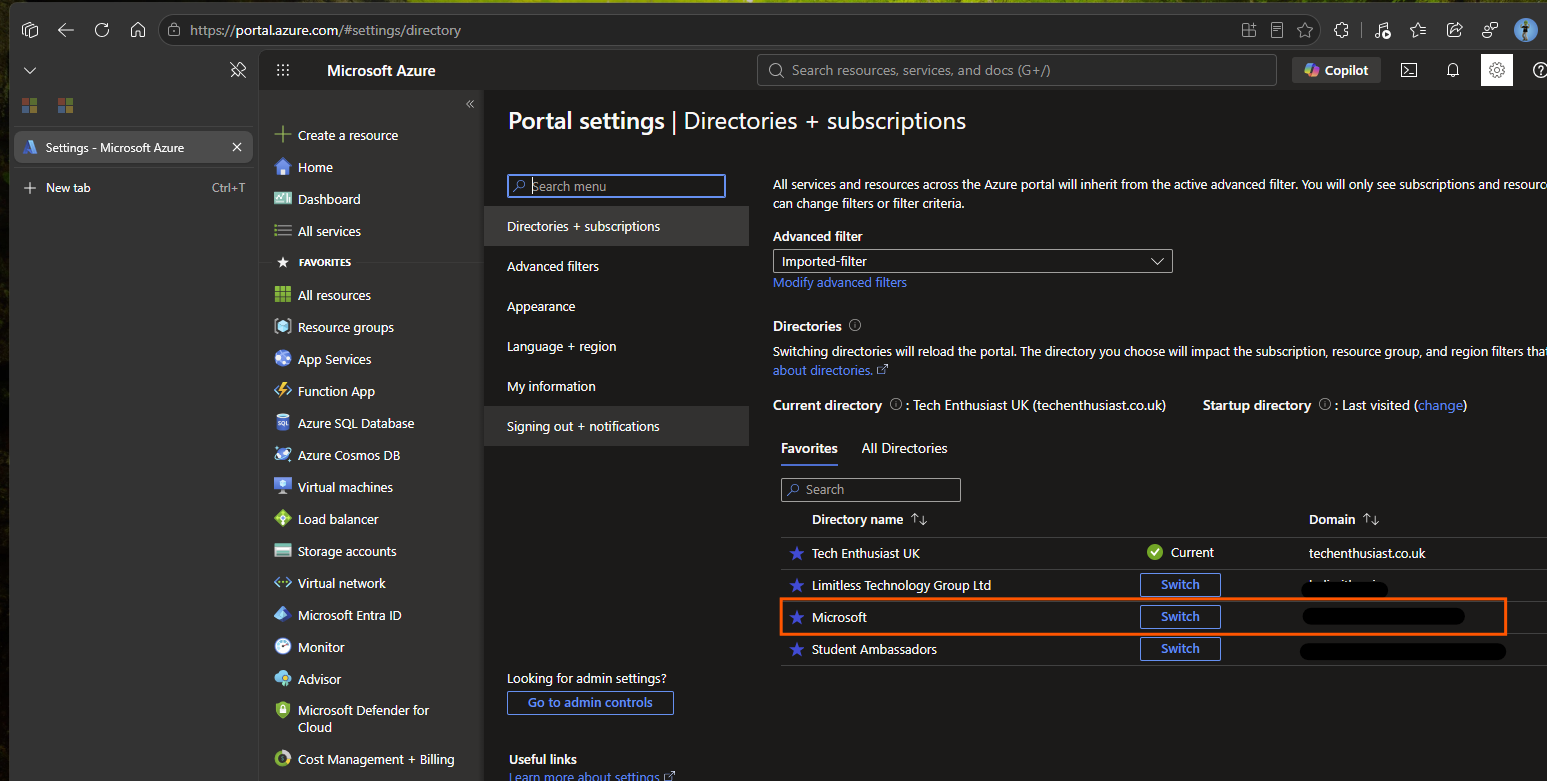Switch to the Microsoft directory
Viewport: 1547px width, 781px height.
pyautogui.click(x=1180, y=617)
